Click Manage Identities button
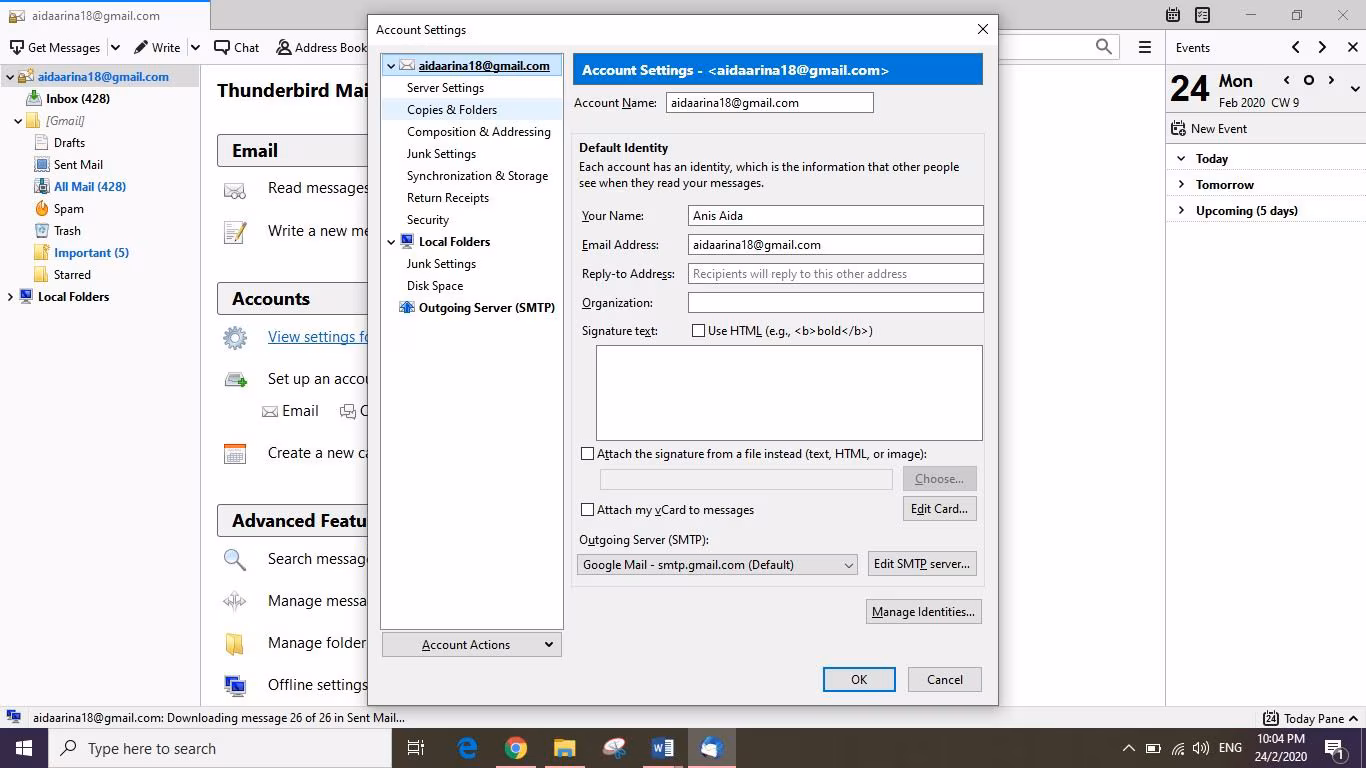1366x768 pixels. (x=923, y=612)
